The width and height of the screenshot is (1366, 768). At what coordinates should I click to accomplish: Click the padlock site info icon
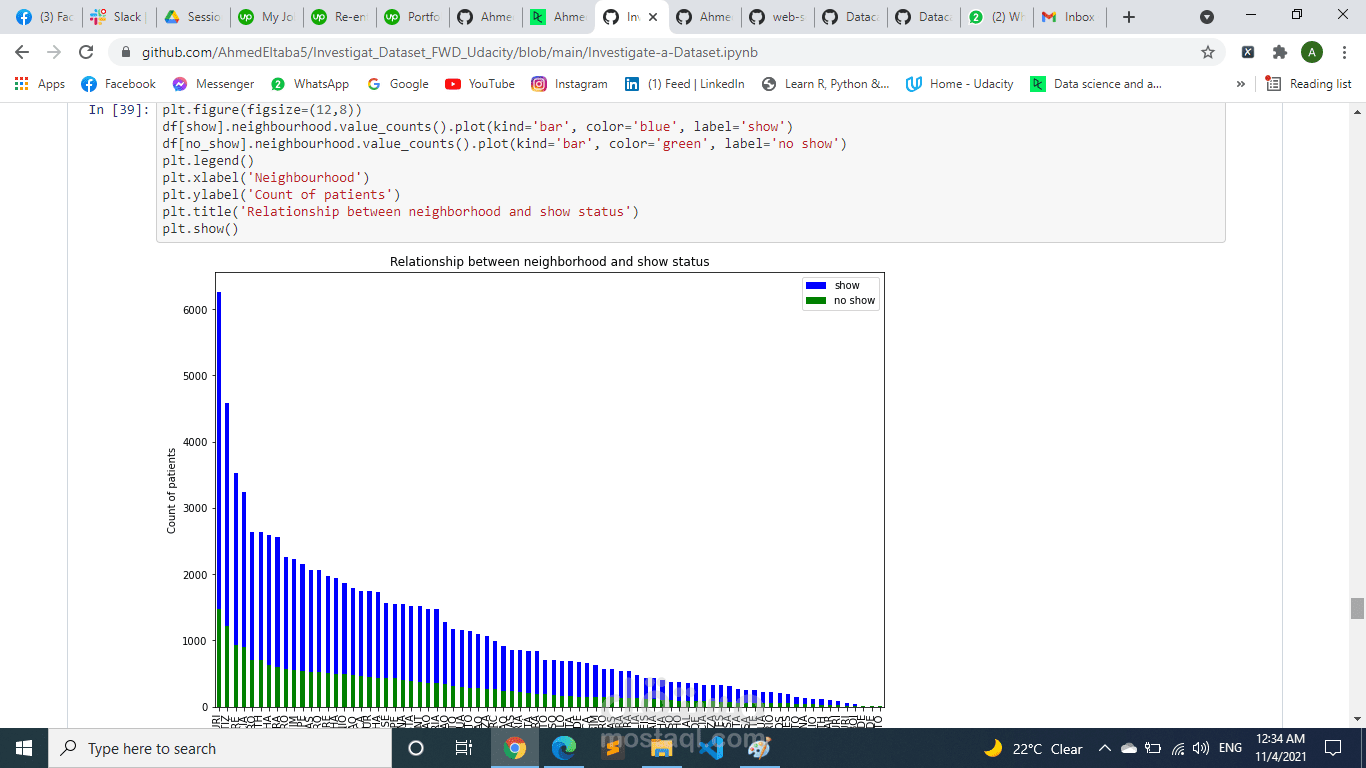[x=126, y=52]
